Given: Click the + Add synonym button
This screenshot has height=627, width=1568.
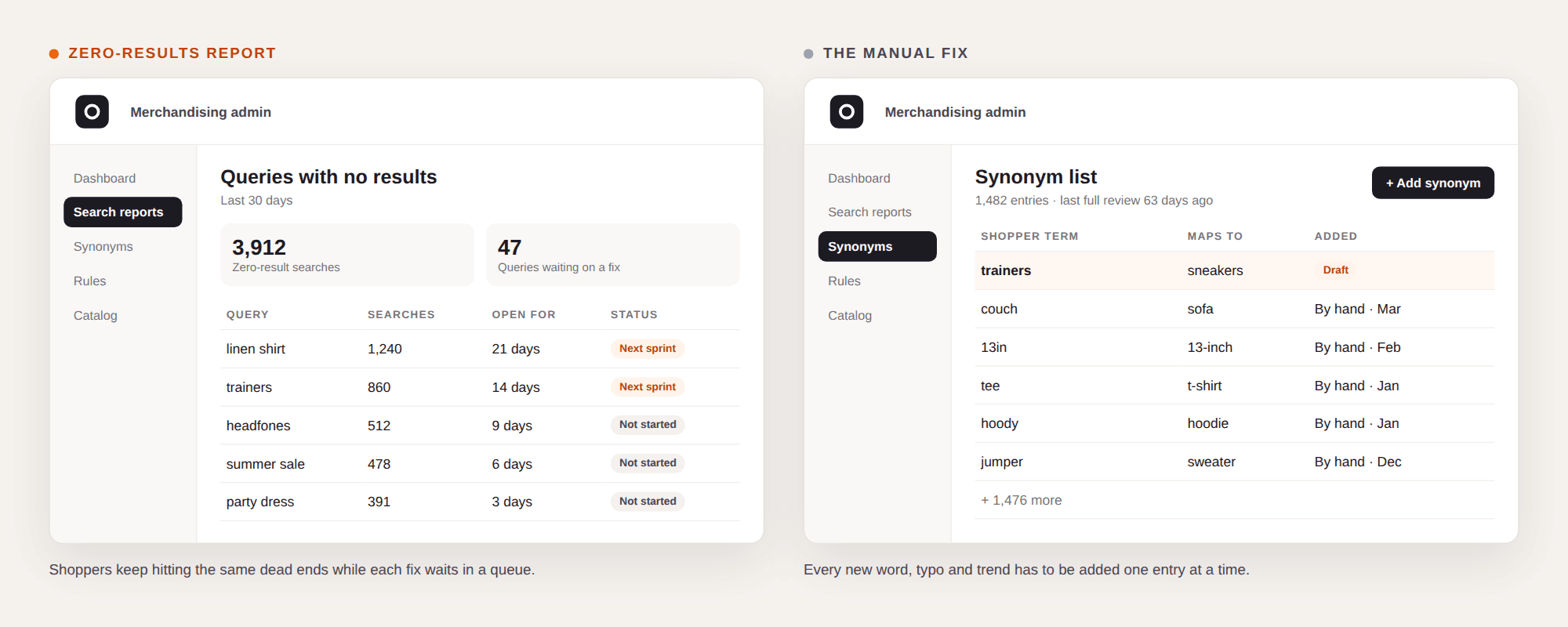Looking at the screenshot, I should tap(1432, 183).
